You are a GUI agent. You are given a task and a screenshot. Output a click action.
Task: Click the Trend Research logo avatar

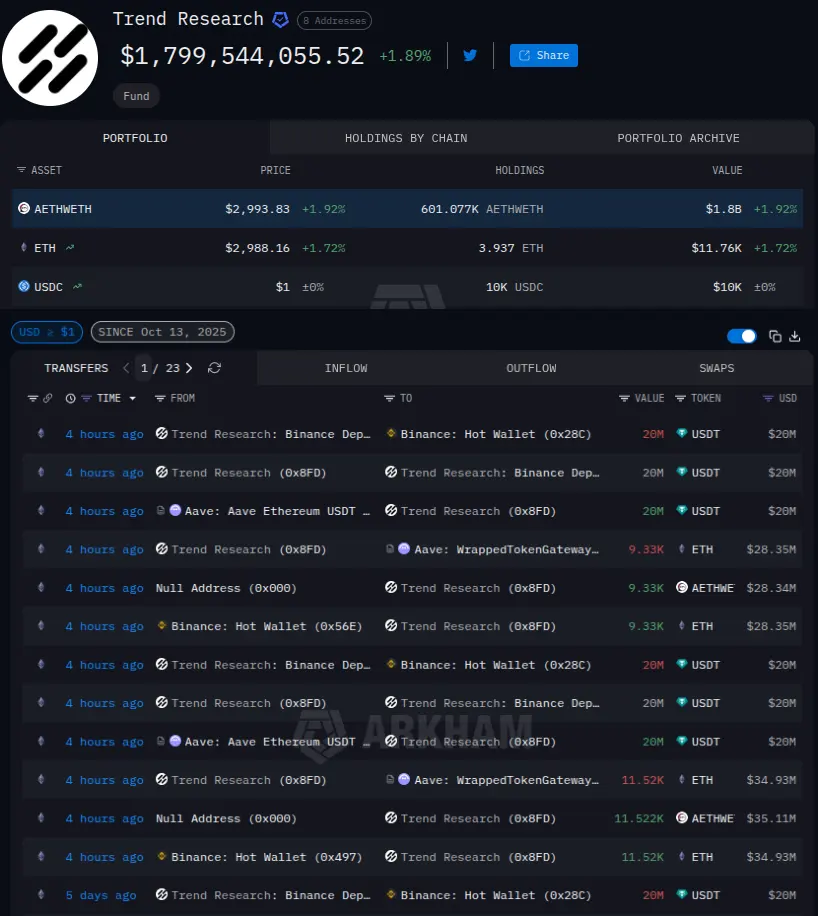pyautogui.click(x=50, y=58)
